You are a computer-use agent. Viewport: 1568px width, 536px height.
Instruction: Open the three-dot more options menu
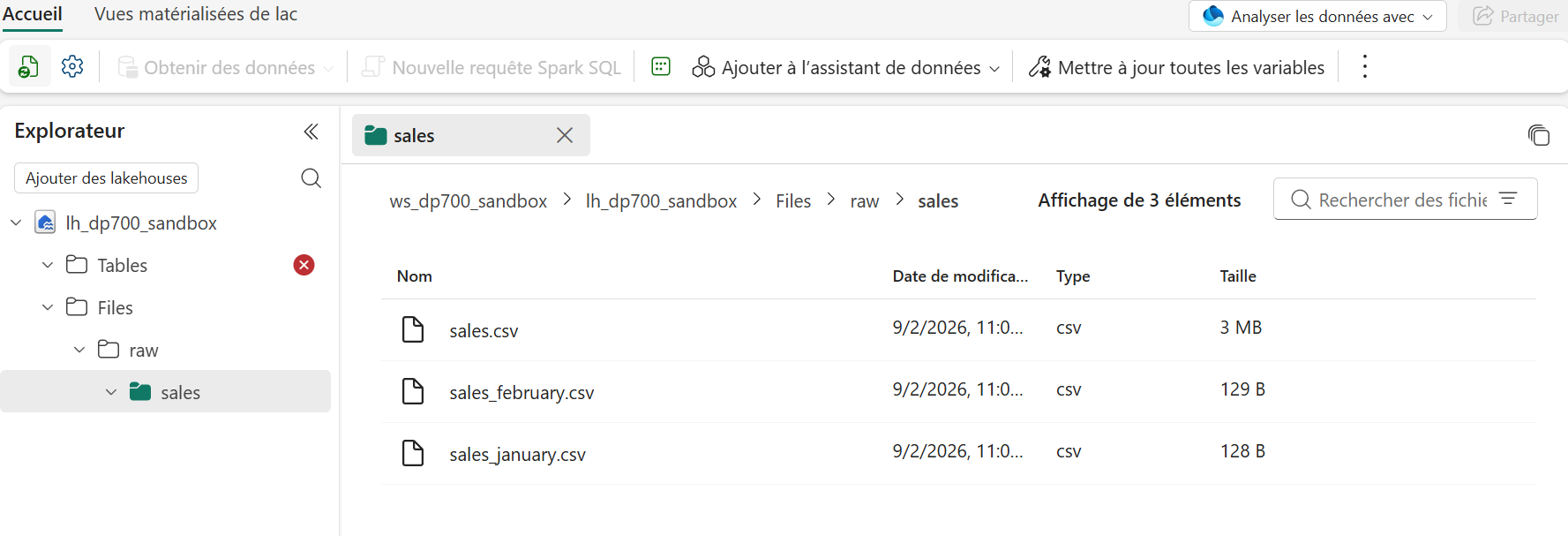click(1364, 67)
